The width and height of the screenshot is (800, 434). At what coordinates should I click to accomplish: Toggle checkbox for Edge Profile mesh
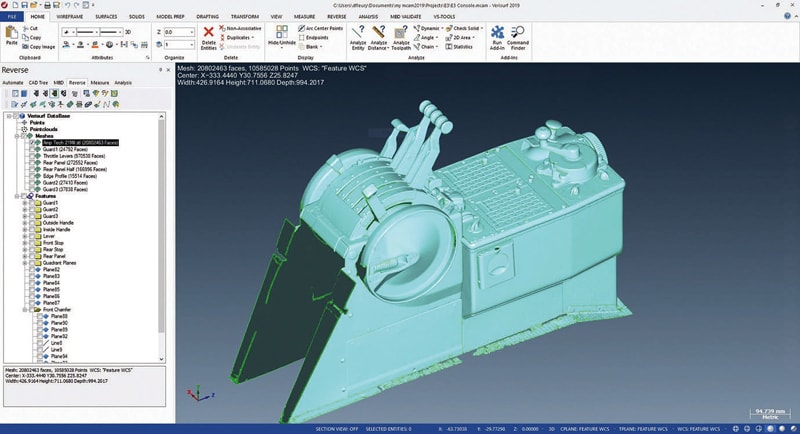(32, 176)
